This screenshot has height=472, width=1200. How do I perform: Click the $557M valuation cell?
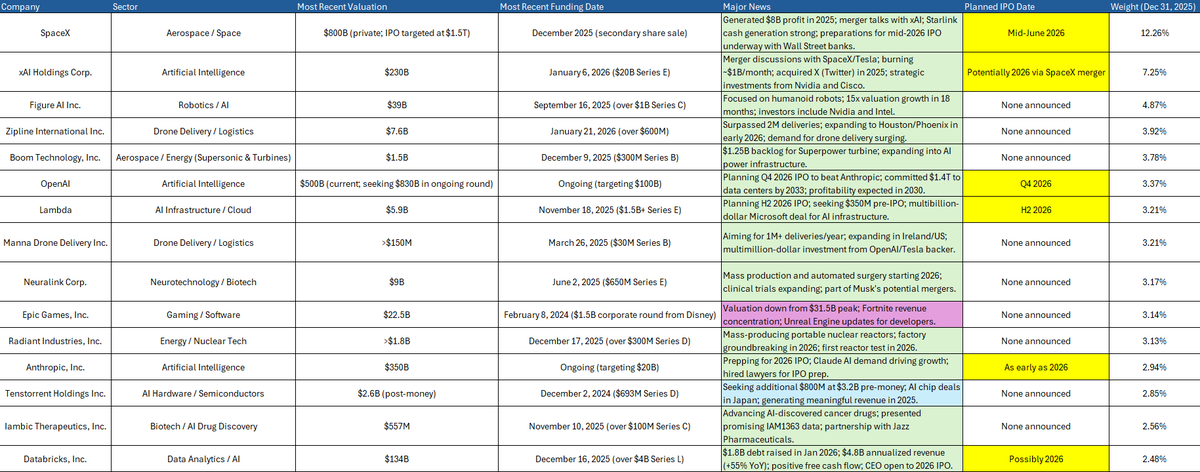pyautogui.click(x=397, y=426)
